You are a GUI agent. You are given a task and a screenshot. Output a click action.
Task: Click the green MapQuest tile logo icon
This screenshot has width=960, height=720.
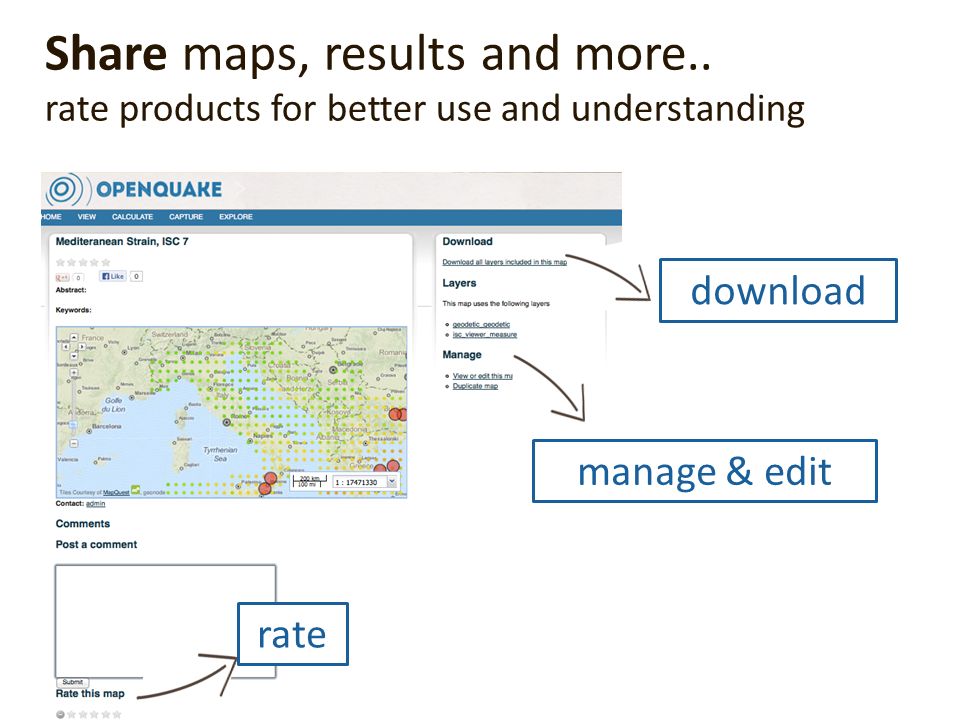[135, 490]
